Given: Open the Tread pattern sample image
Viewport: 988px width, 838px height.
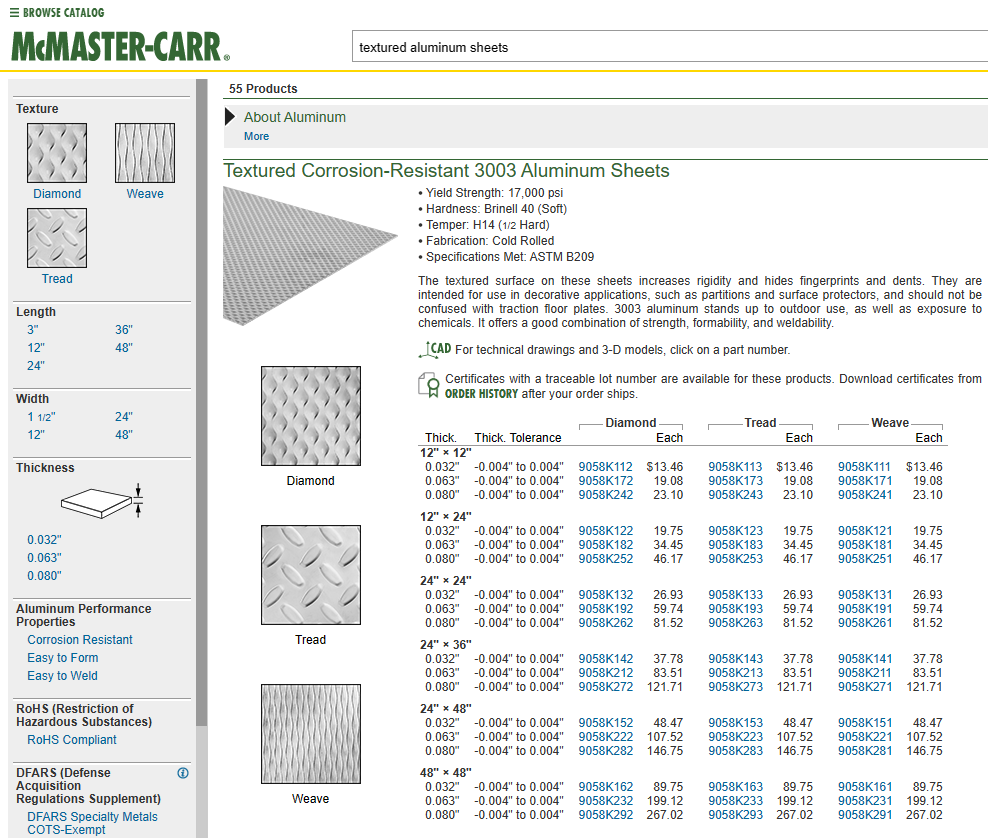Looking at the screenshot, I should [311, 575].
